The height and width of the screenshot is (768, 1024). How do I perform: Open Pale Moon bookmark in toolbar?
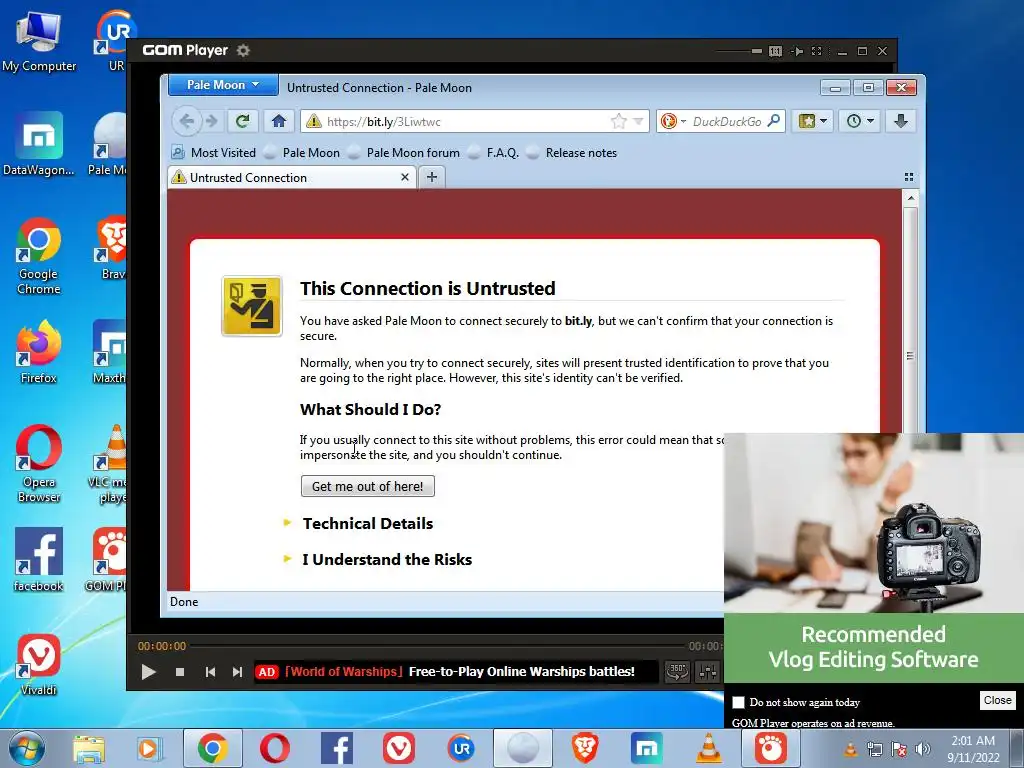[302, 153]
